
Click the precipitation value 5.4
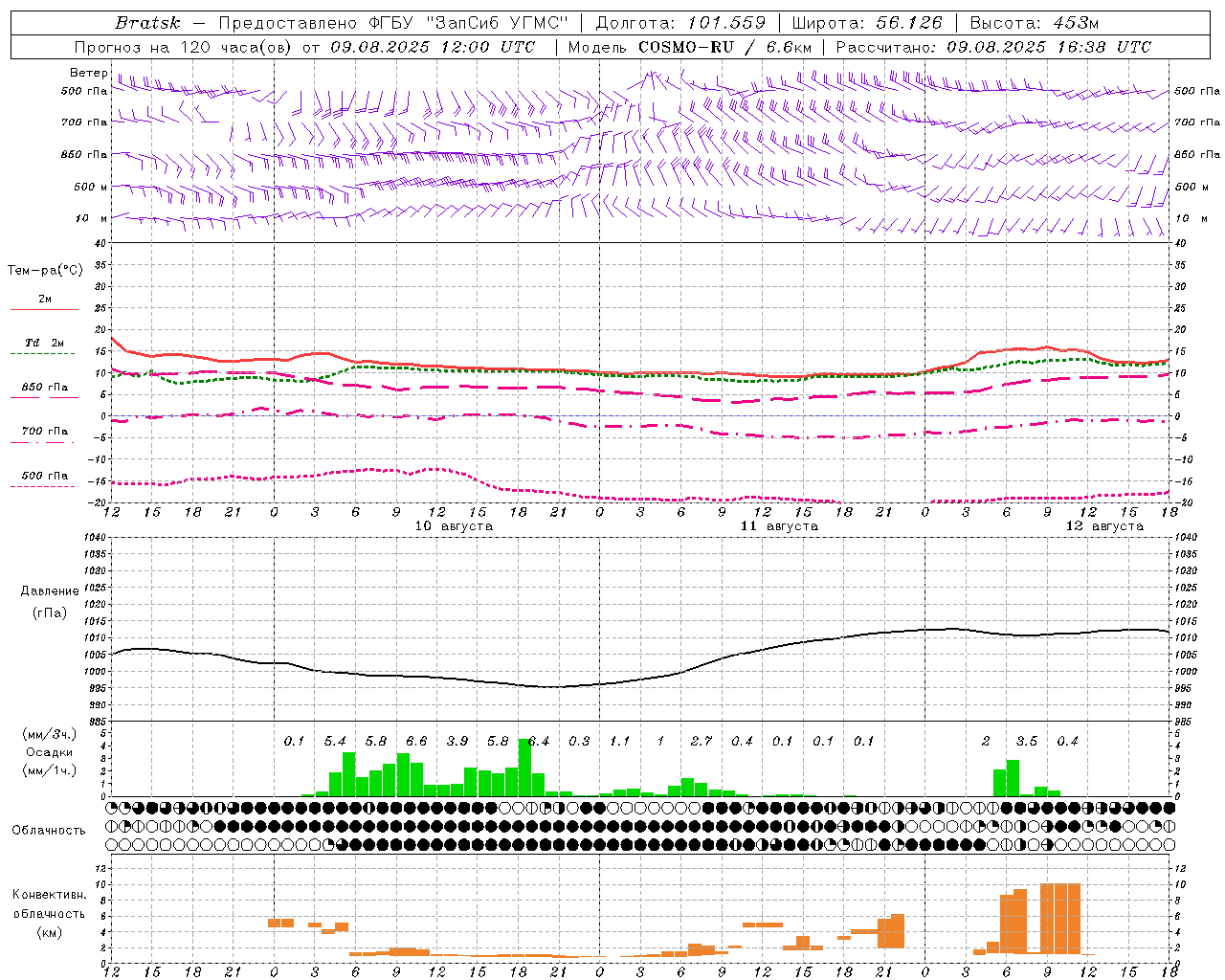[x=335, y=741]
